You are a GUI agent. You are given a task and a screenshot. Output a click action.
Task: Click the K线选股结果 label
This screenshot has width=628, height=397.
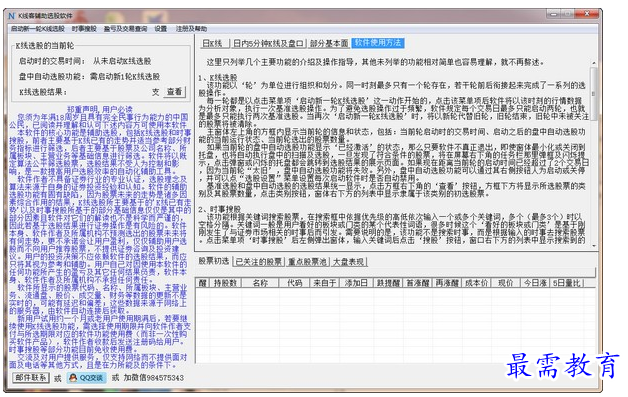43,92
